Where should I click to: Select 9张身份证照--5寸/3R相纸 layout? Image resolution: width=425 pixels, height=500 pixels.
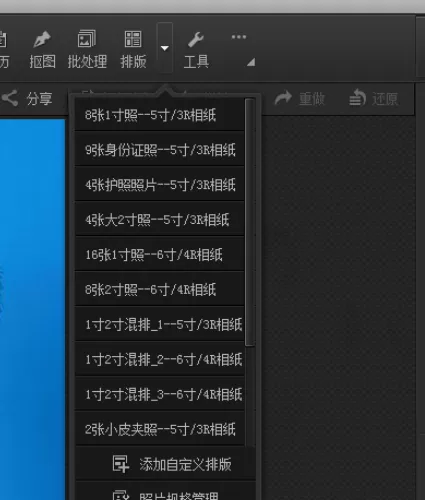click(160, 150)
